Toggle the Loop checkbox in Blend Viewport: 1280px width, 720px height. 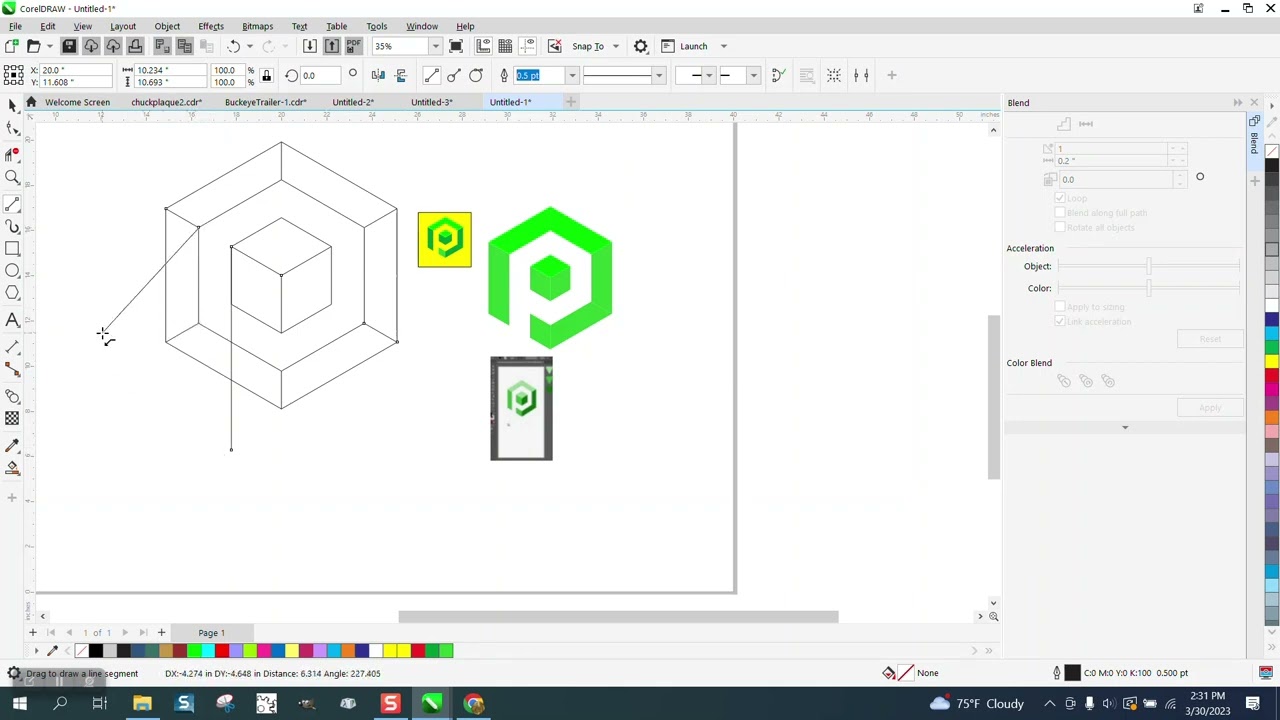point(1060,198)
